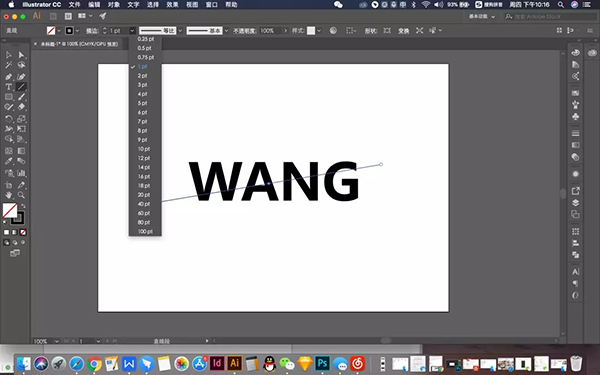Select the Lasso tool
600x375 pixels.
tap(21, 65)
